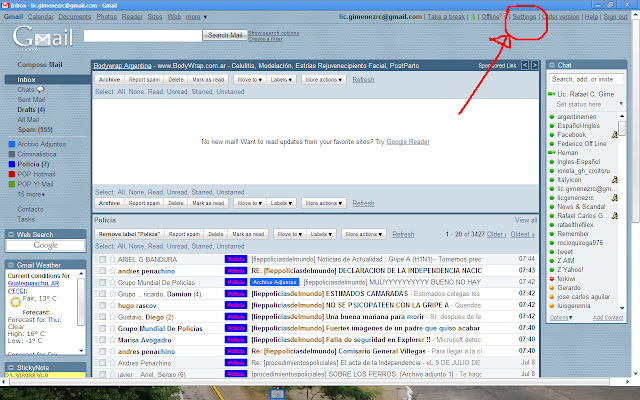640x400 pixels.
Task: Star the Marisa Avogadro message
Action: pos(112,340)
